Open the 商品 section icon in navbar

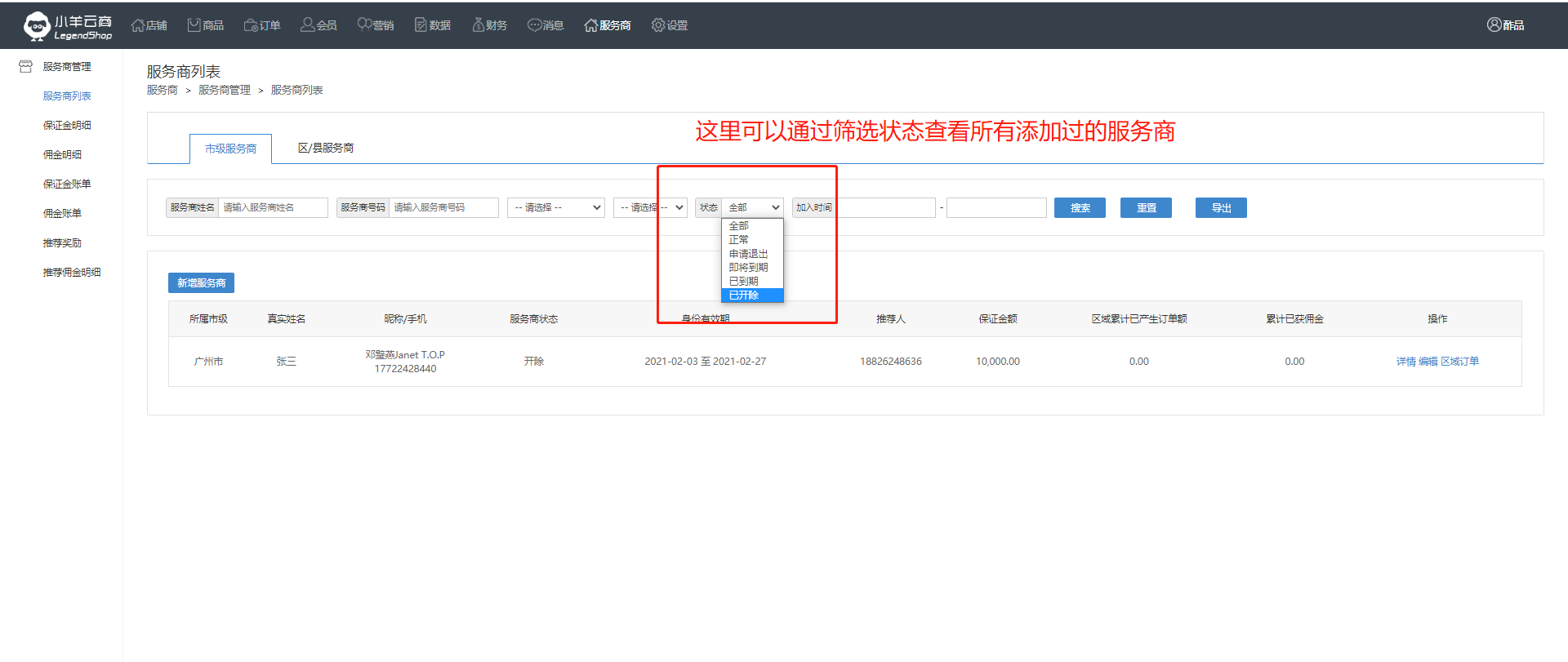[x=194, y=25]
